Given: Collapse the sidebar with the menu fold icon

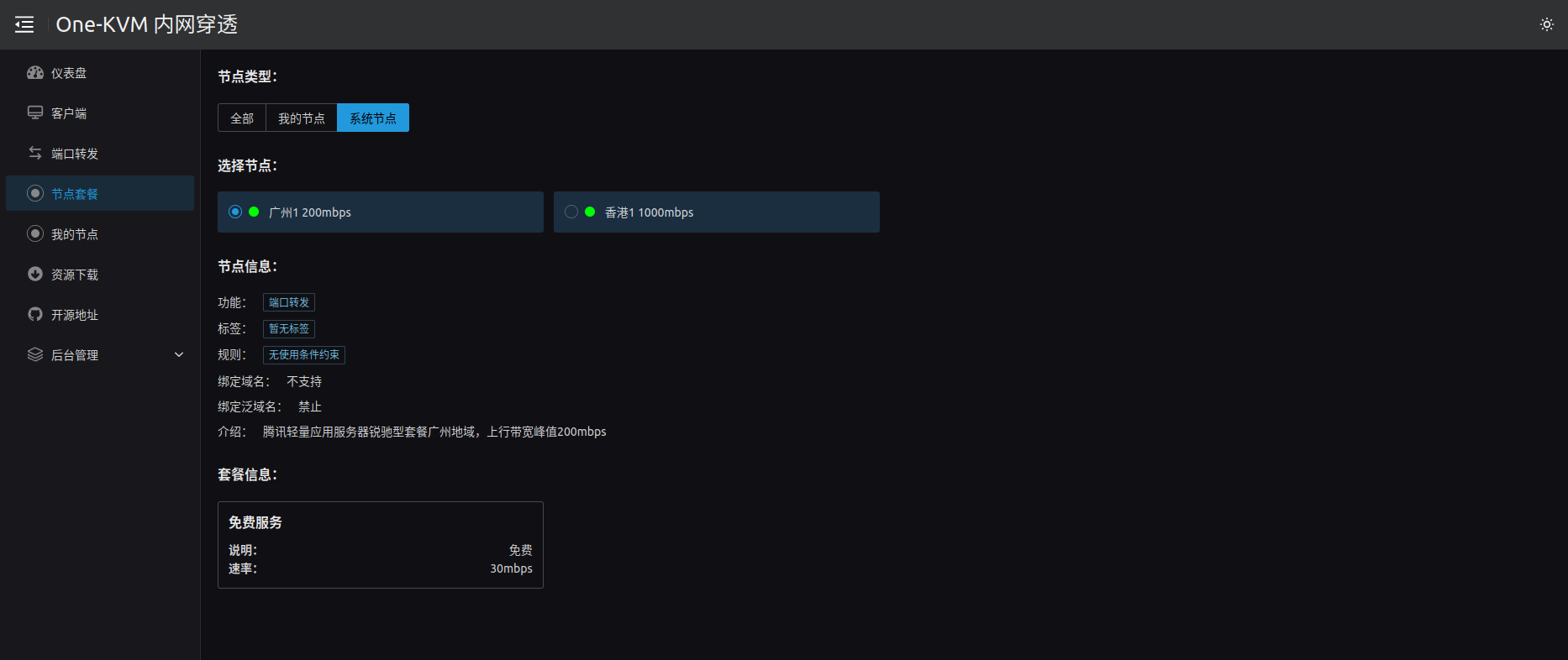Looking at the screenshot, I should coord(24,24).
